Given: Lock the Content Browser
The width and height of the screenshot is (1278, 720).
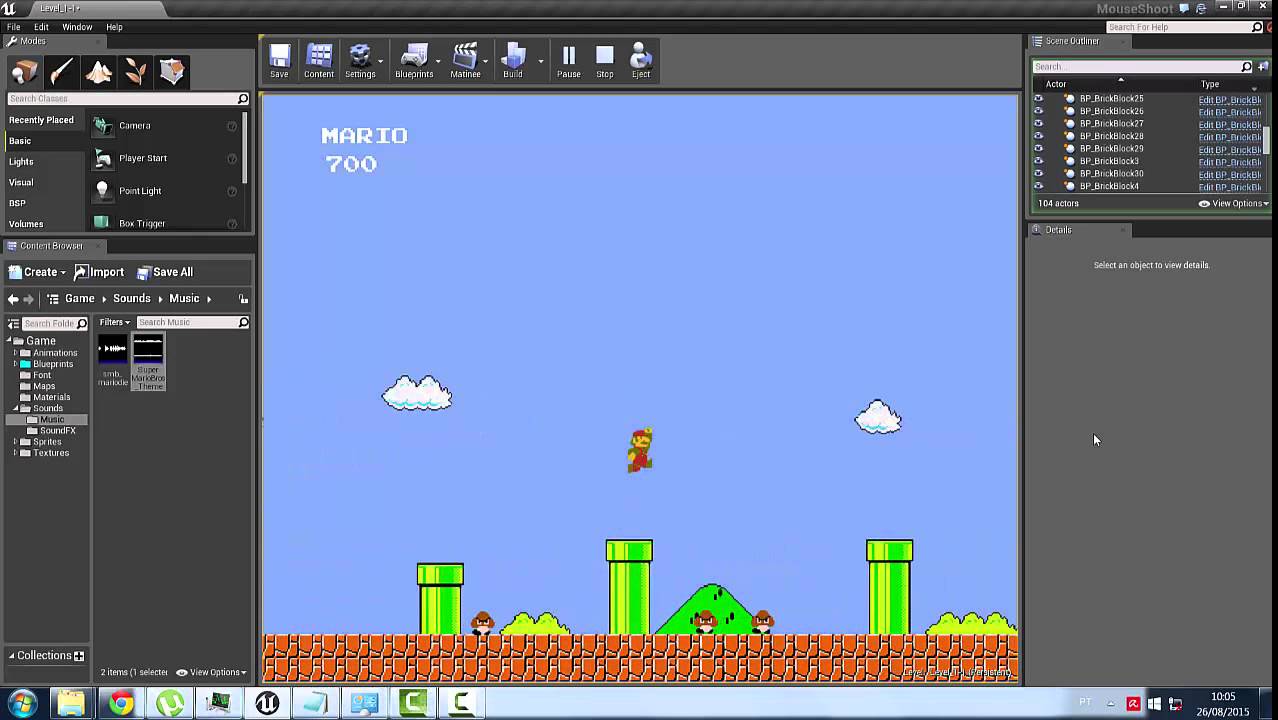Looking at the screenshot, I should coord(243,299).
